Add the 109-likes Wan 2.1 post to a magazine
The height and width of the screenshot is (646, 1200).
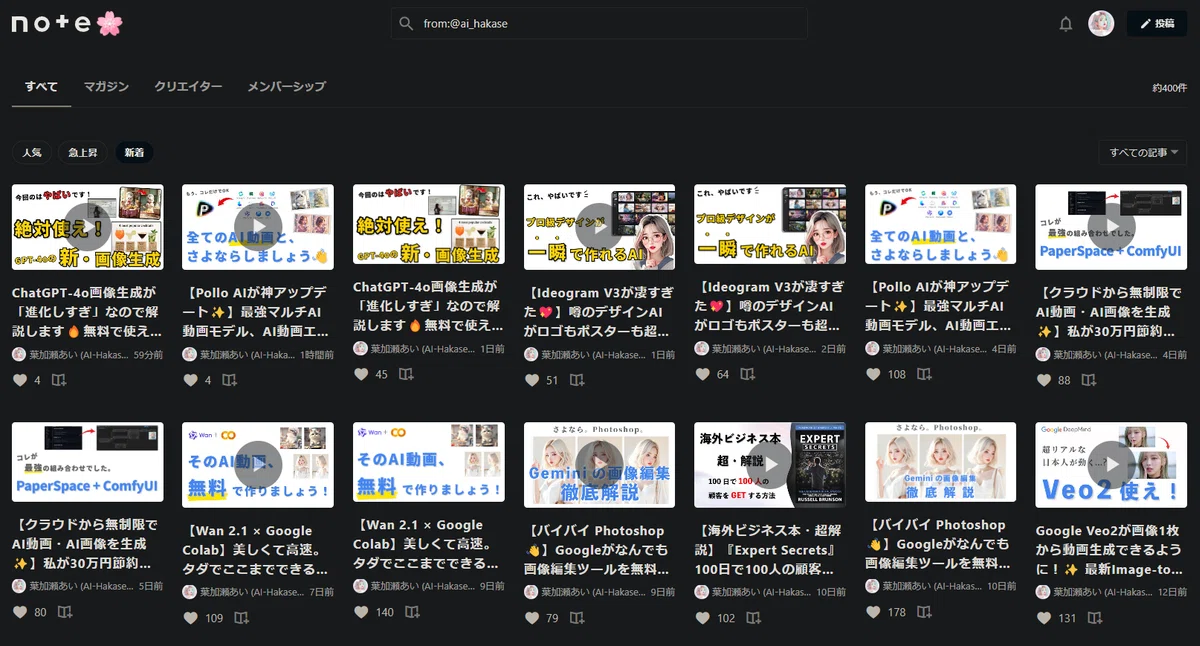click(x=242, y=618)
